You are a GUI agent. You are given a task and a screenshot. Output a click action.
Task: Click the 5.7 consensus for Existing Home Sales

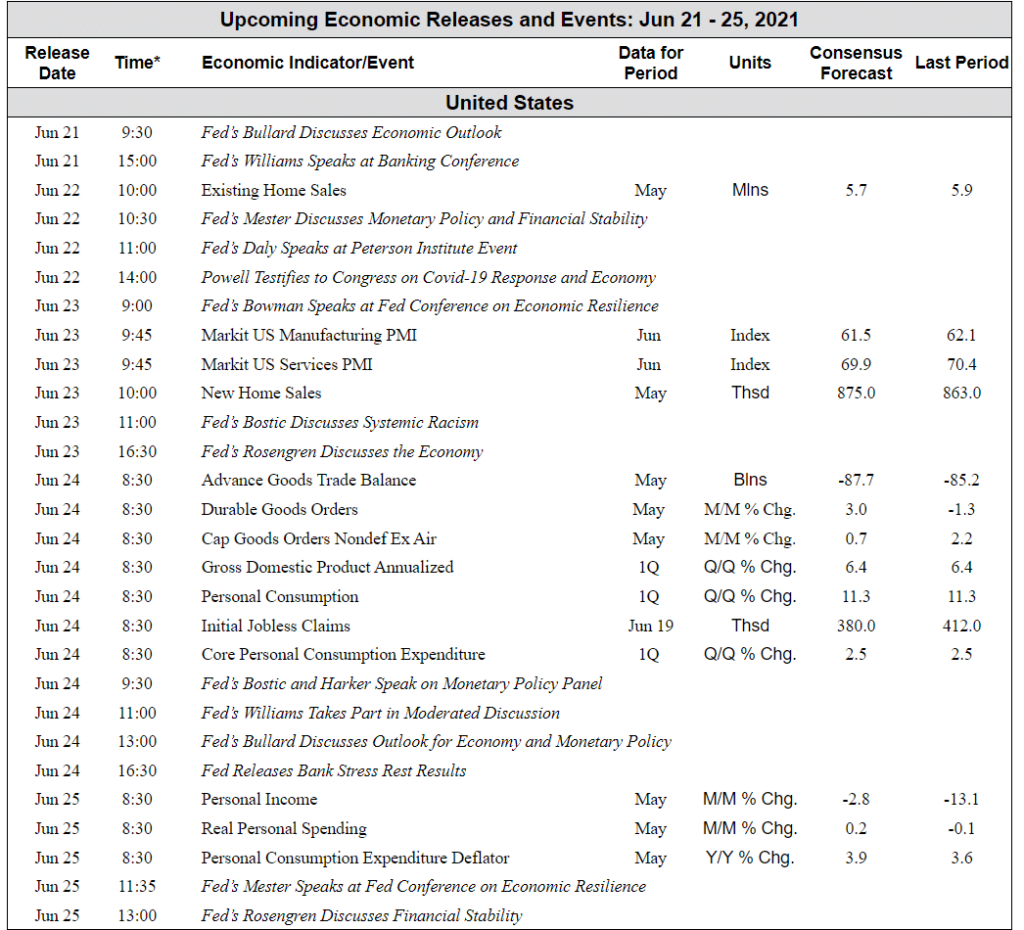point(856,190)
